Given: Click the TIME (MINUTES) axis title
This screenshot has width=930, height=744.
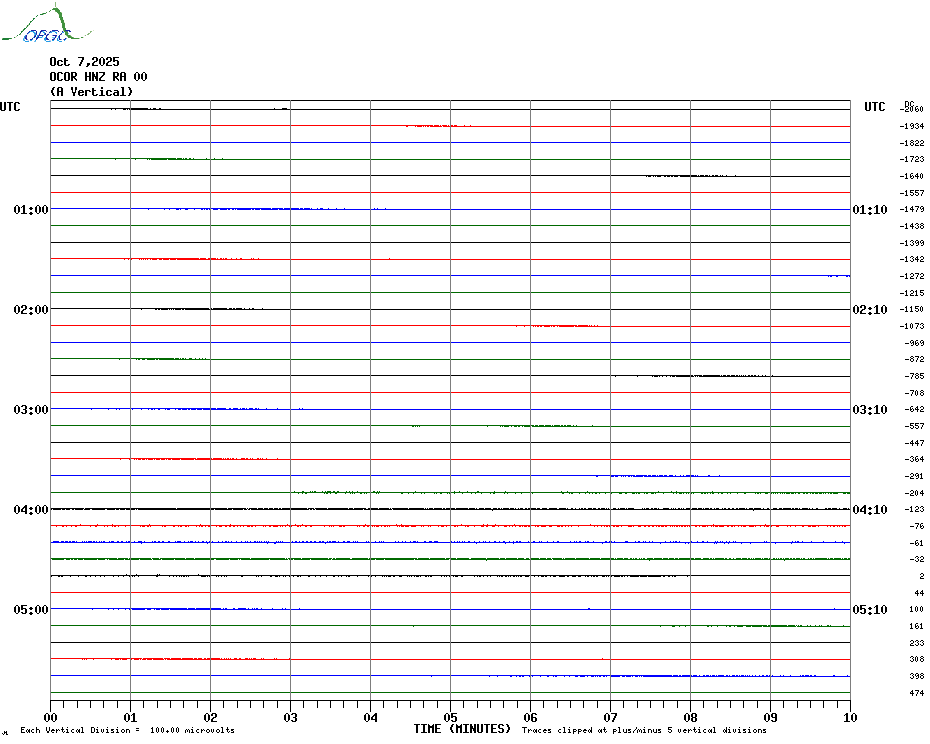Looking at the screenshot, I should (x=462, y=729).
